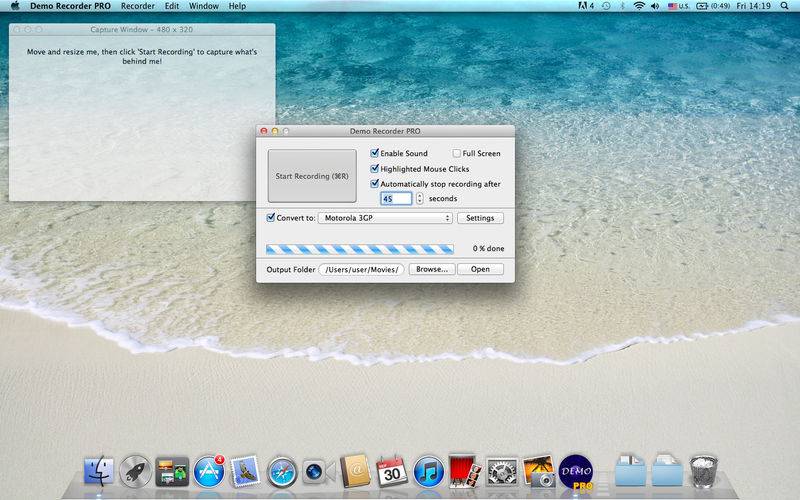Uncheck the Enable Sound checkbox
Viewport: 800px width, 500px height.
[374, 153]
